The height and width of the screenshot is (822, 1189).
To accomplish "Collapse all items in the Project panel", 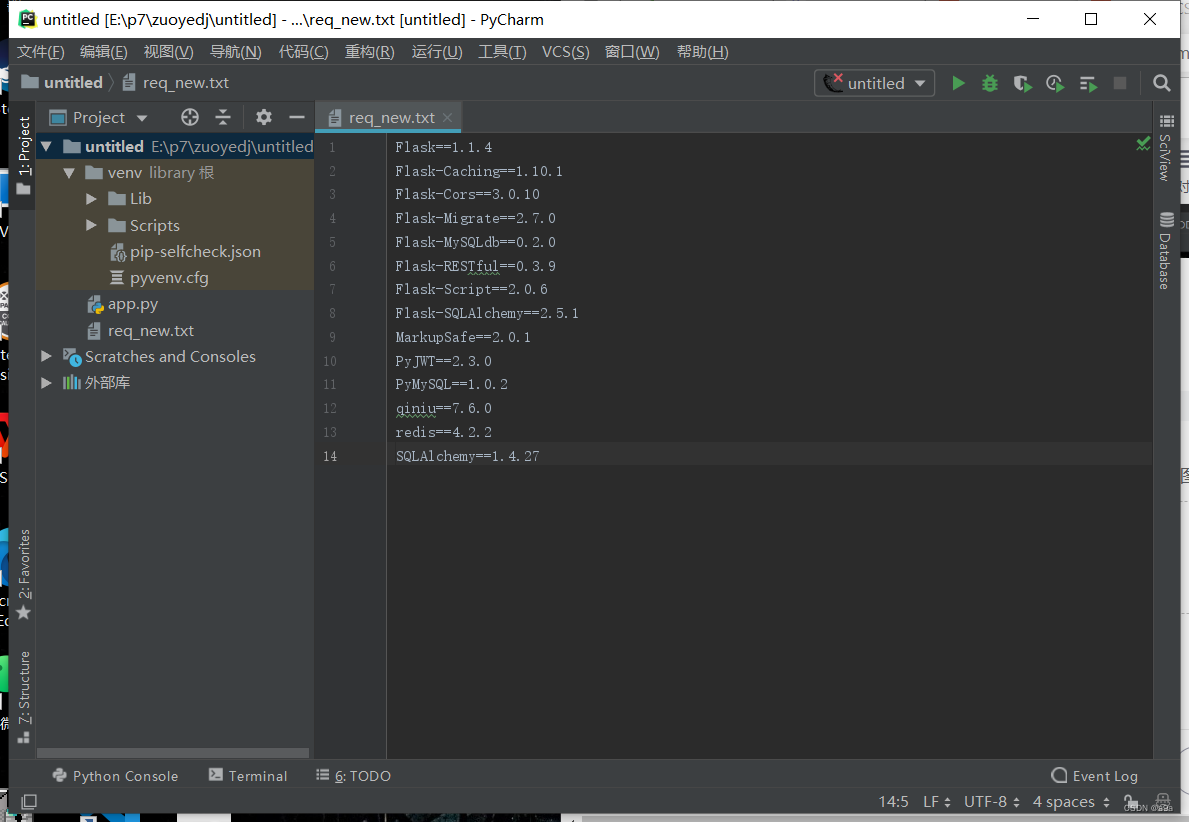I will click(223, 118).
